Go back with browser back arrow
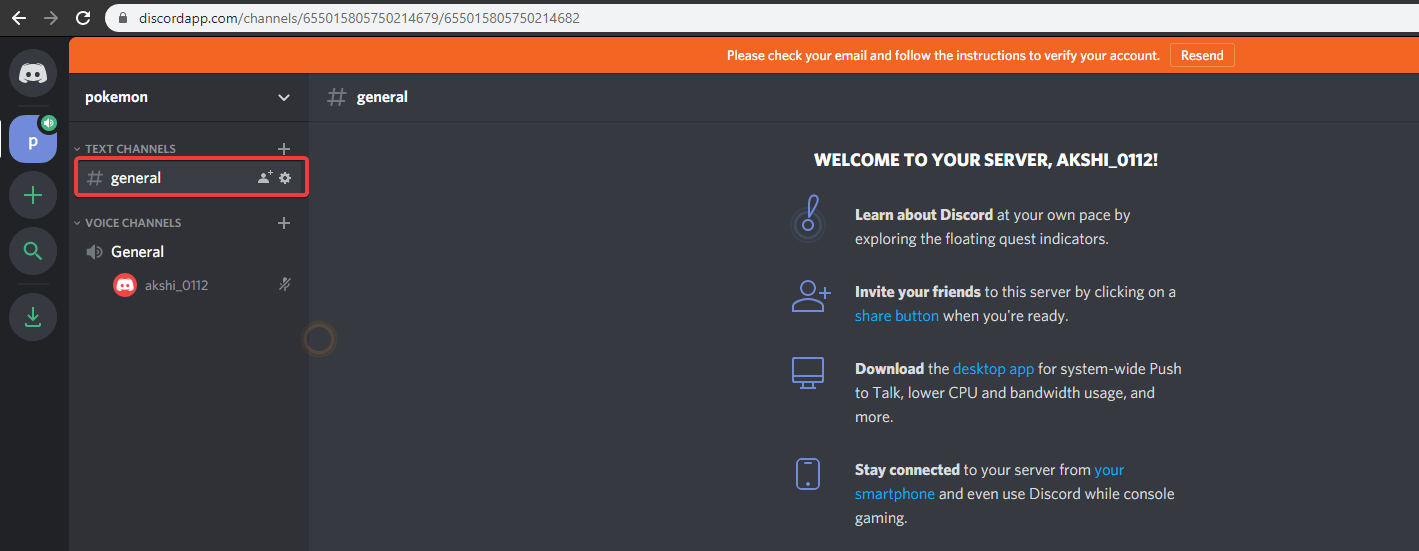This screenshot has height=551, width=1419. 19,18
